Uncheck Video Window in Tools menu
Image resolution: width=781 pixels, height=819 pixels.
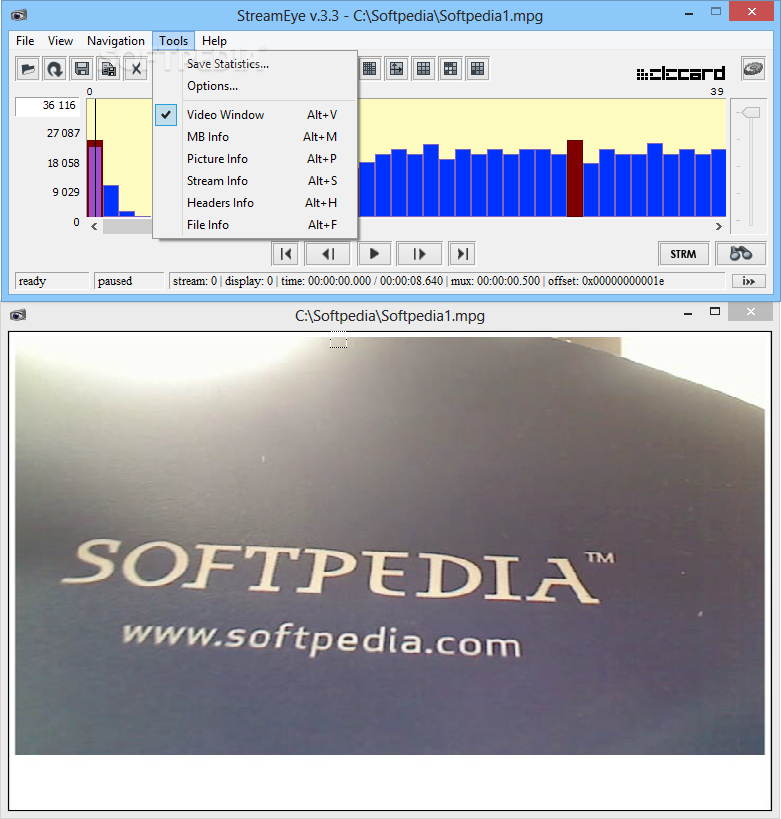(255, 115)
